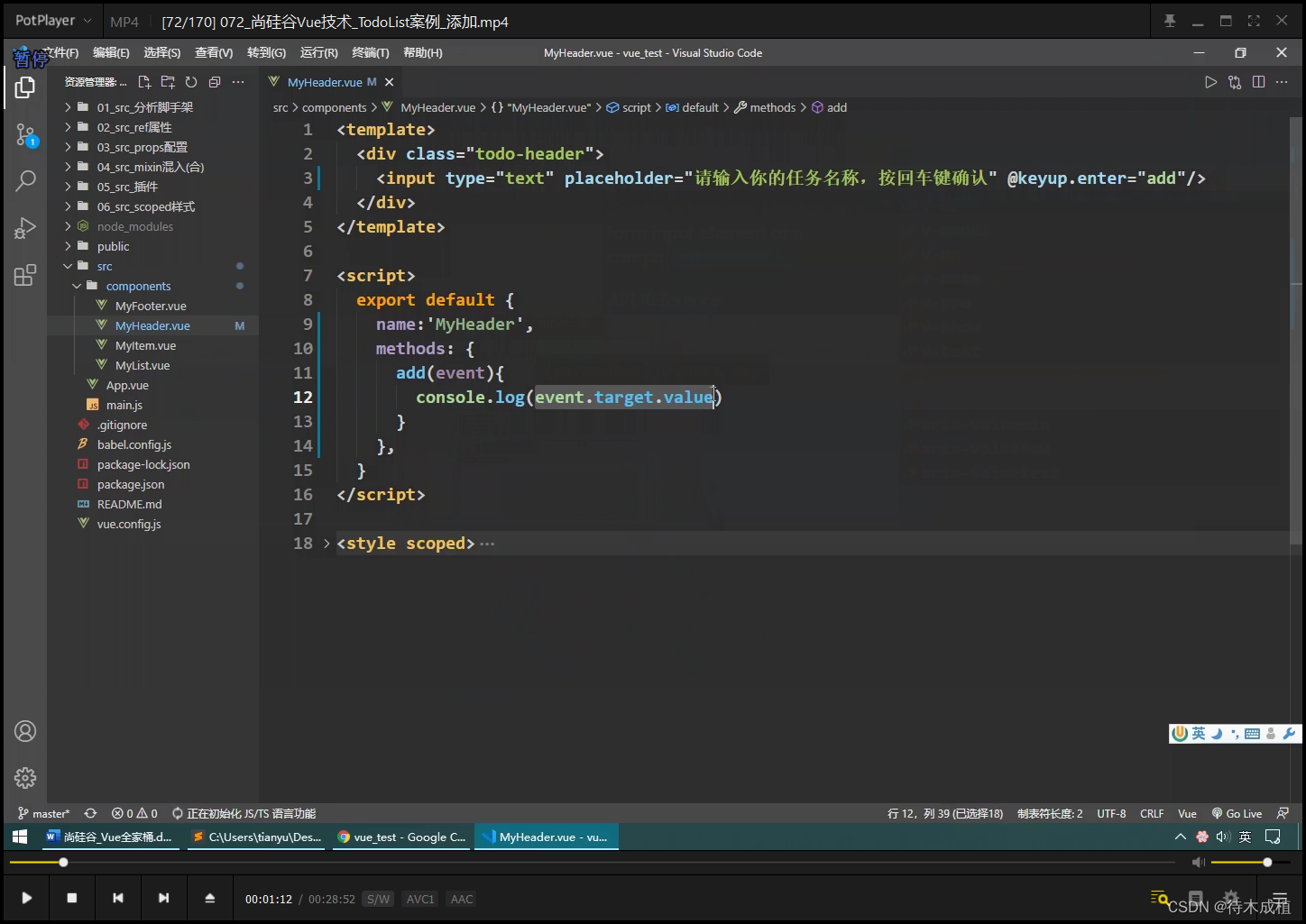Open the 帮助(H) menu
The width and height of the screenshot is (1306, 924).
(x=423, y=53)
